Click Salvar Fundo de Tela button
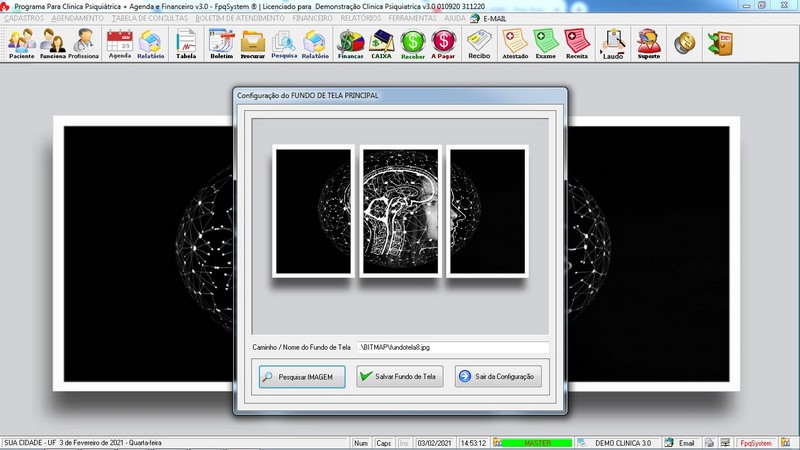The image size is (800, 450). click(399, 377)
